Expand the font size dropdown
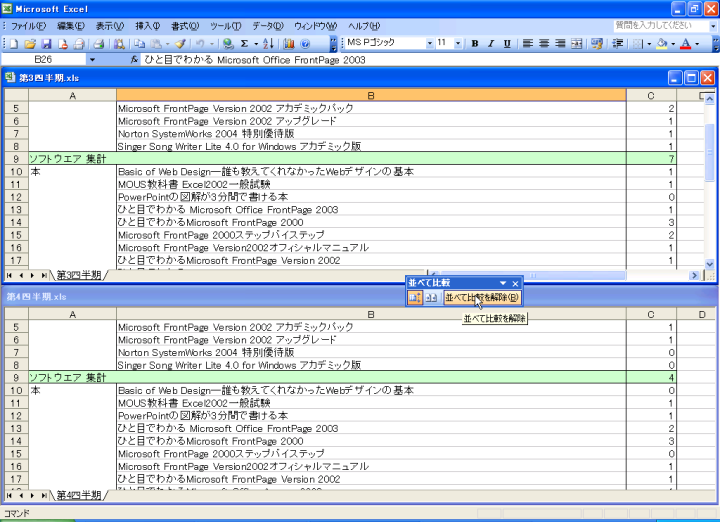Viewport: 720px width, 522px height. coord(458,44)
